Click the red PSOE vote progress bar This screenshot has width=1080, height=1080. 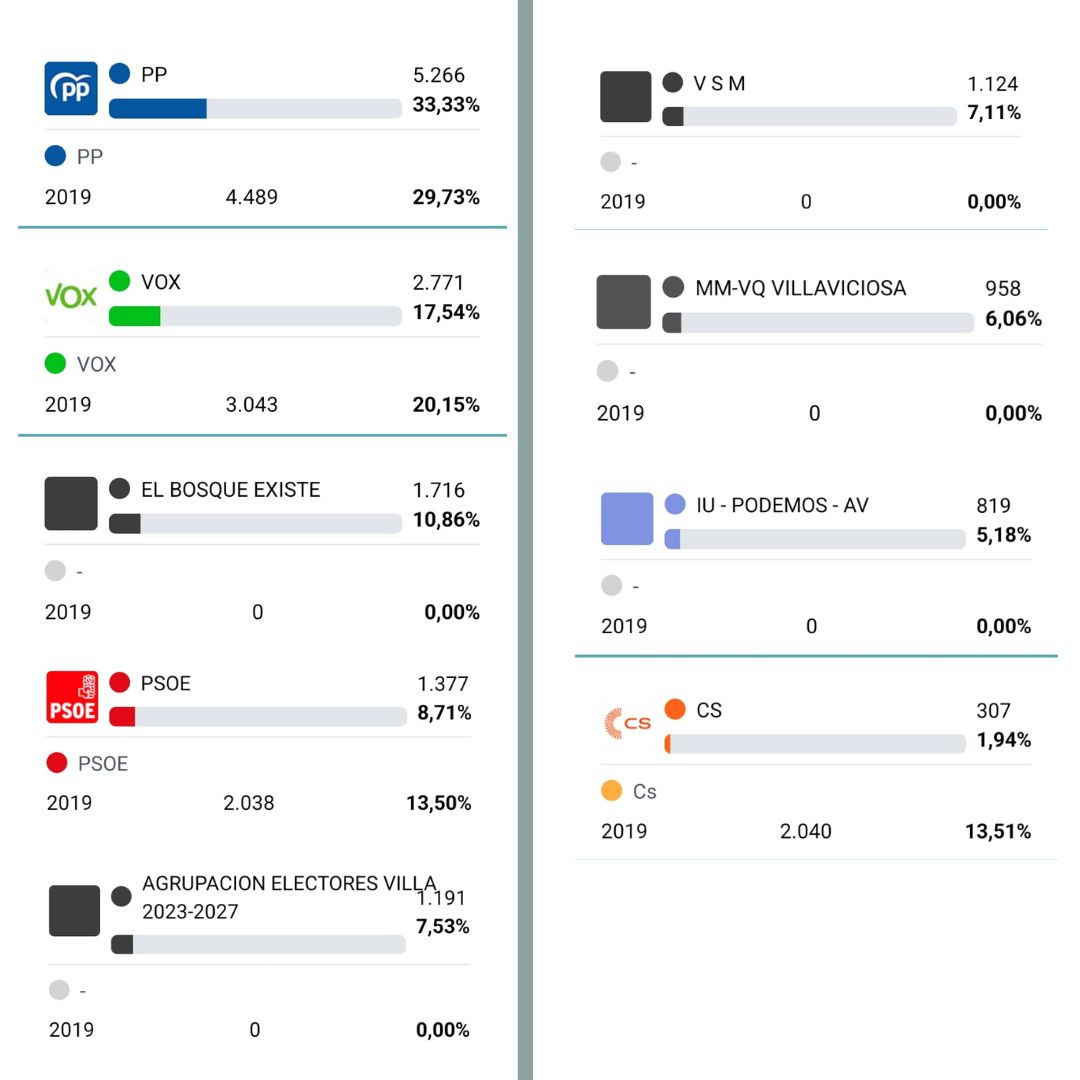(x=257, y=716)
